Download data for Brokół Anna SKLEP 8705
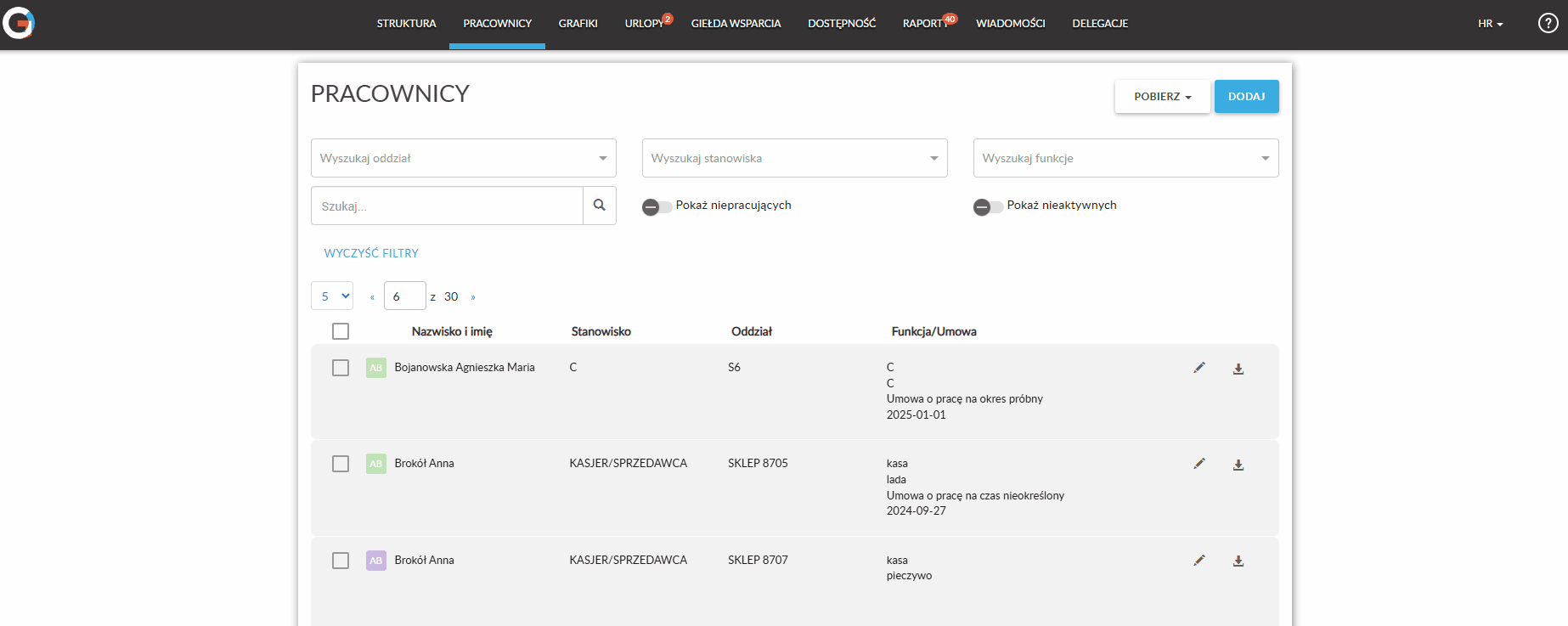The image size is (1568, 626). tap(1238, 465)
